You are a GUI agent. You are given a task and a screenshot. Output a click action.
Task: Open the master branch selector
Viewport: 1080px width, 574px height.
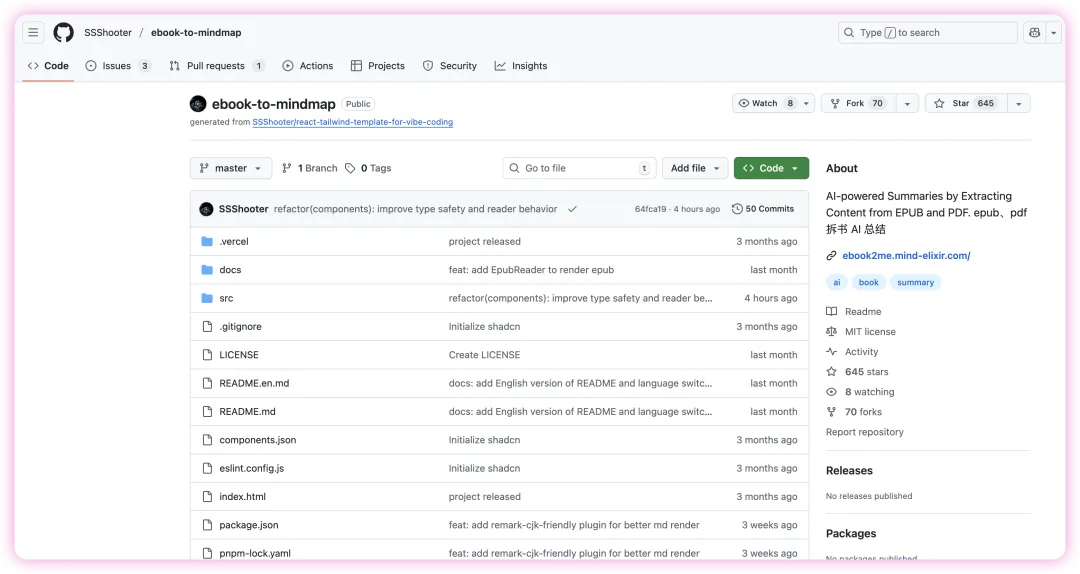point(231,168)
